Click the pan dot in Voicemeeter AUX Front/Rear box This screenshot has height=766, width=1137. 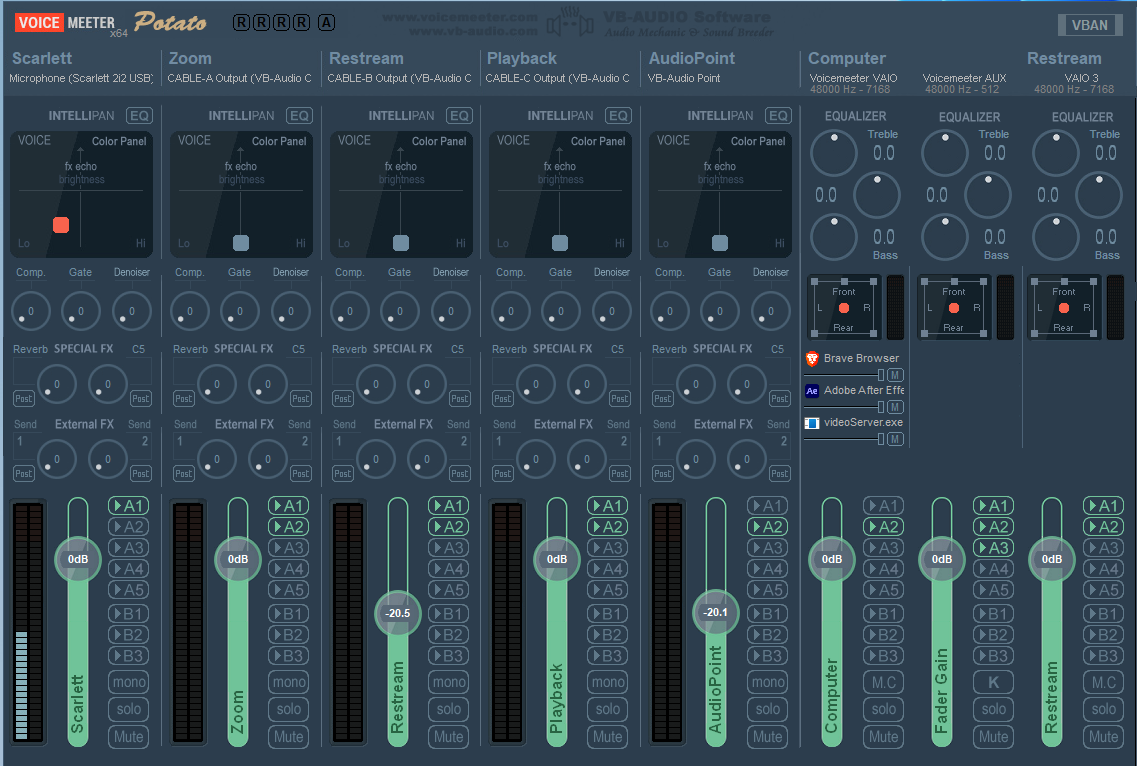click(x=954, y=308)
